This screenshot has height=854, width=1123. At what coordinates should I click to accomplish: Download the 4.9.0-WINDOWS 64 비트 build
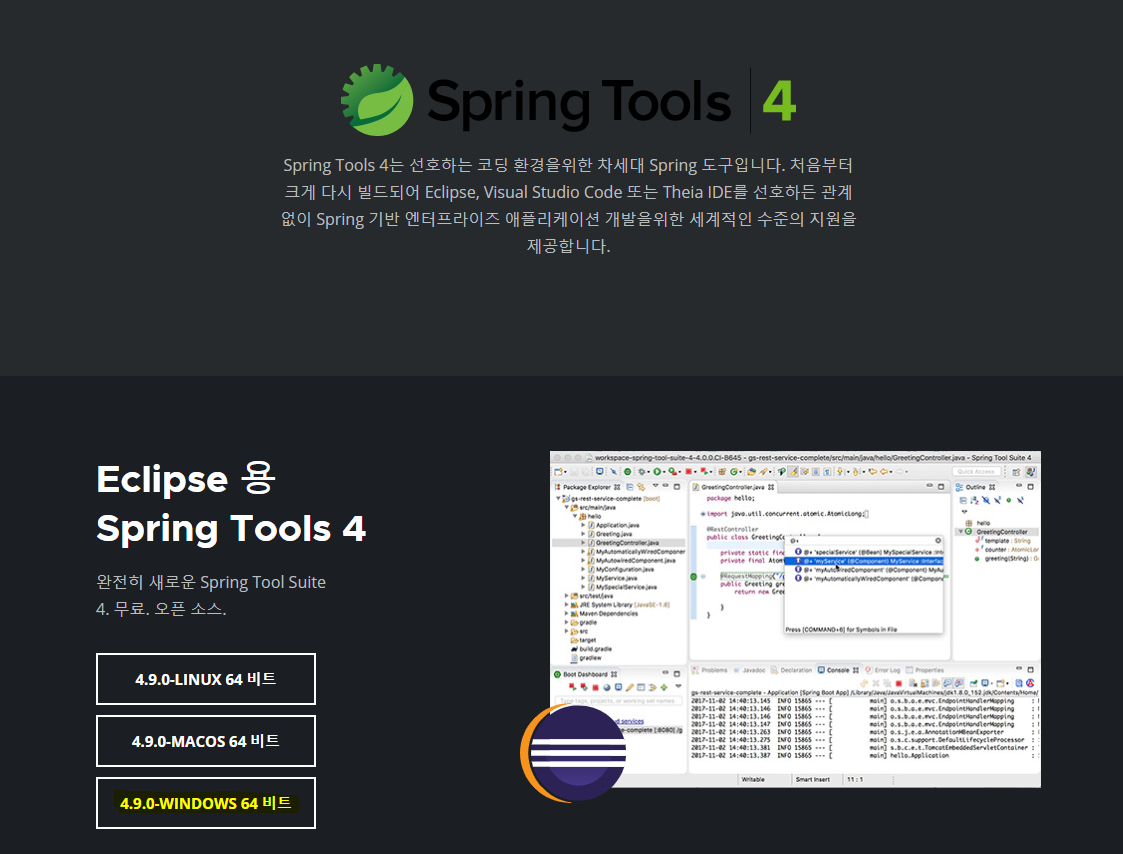206,803
